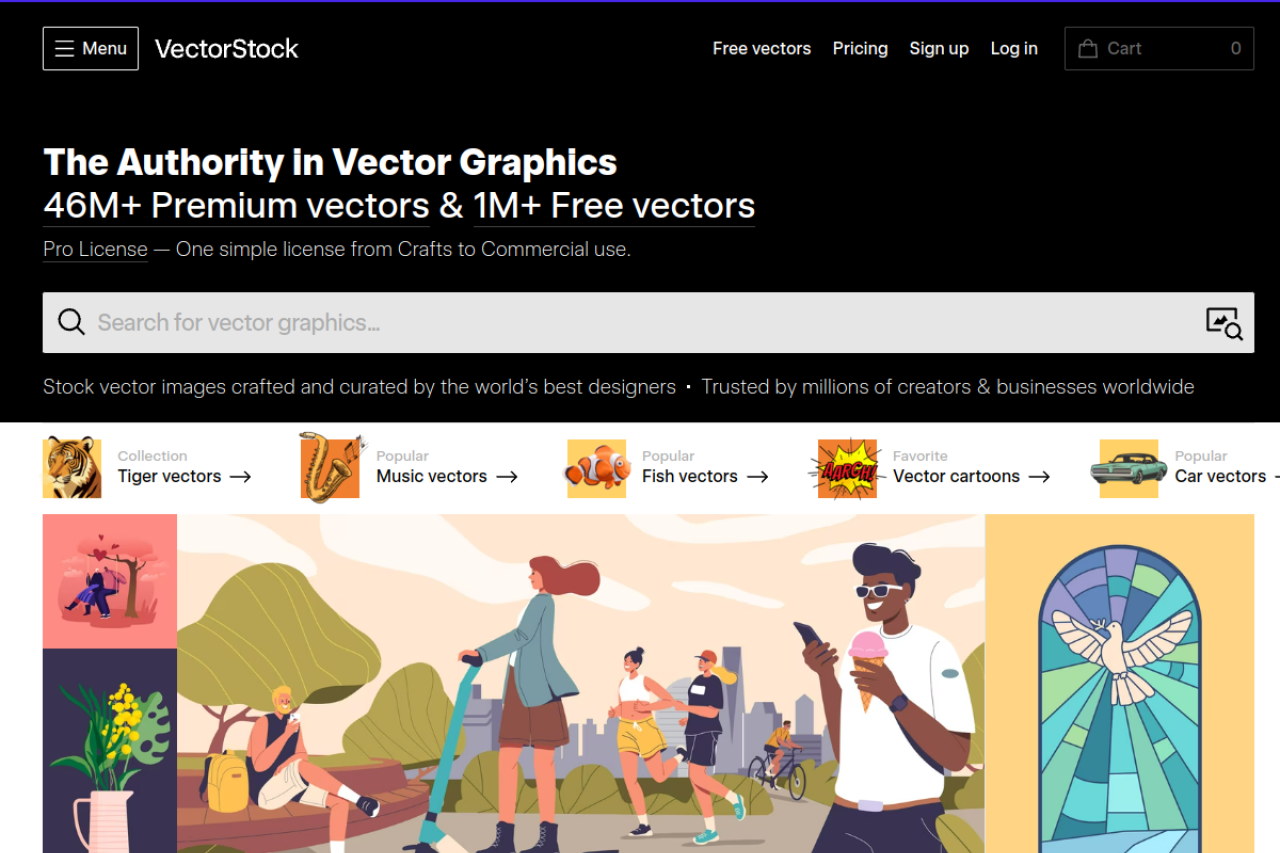This screenshot has height=853, width=1280.
Task: Click the shopping bag Cart icon
Action: point(1088,48)
